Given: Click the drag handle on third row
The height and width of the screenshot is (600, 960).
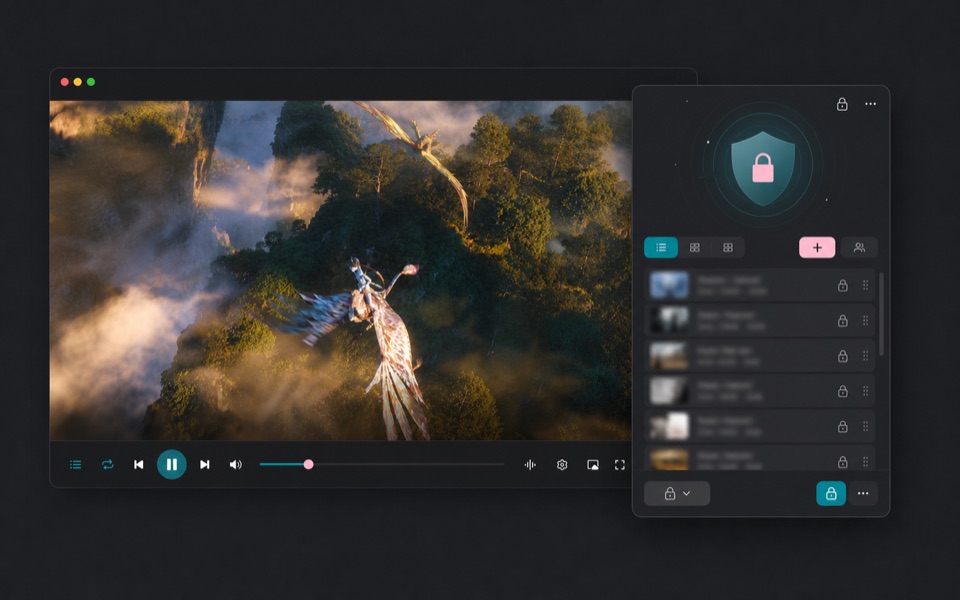Looking at the screenshot, I should [x=866, y=356].
